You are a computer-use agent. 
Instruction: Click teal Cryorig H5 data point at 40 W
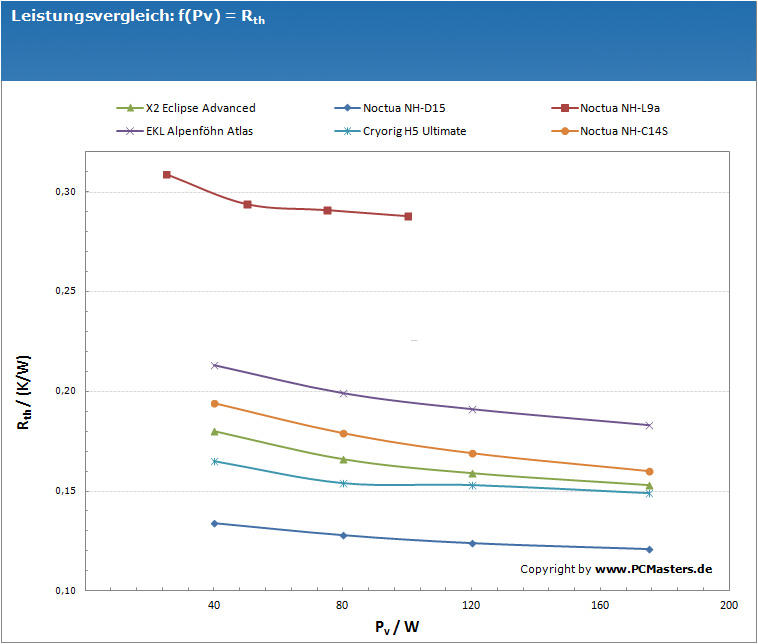click(x=215, y=461)
